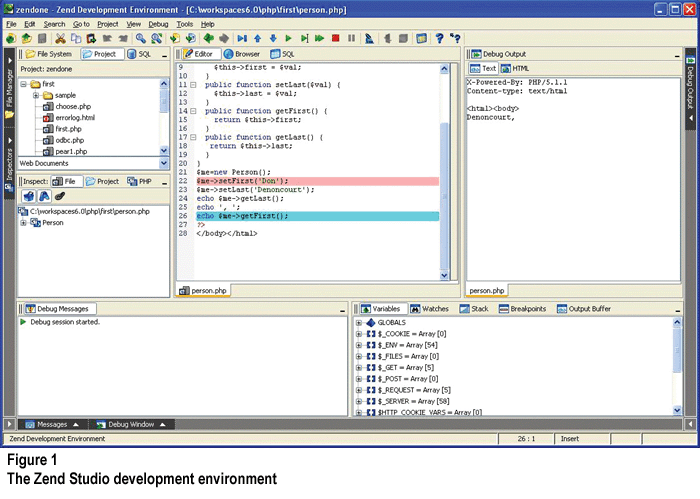Image resolution: width=700 pixels, height=499 pixels.
Task: Open the Output Buffer tab
Action: (583, 309)
